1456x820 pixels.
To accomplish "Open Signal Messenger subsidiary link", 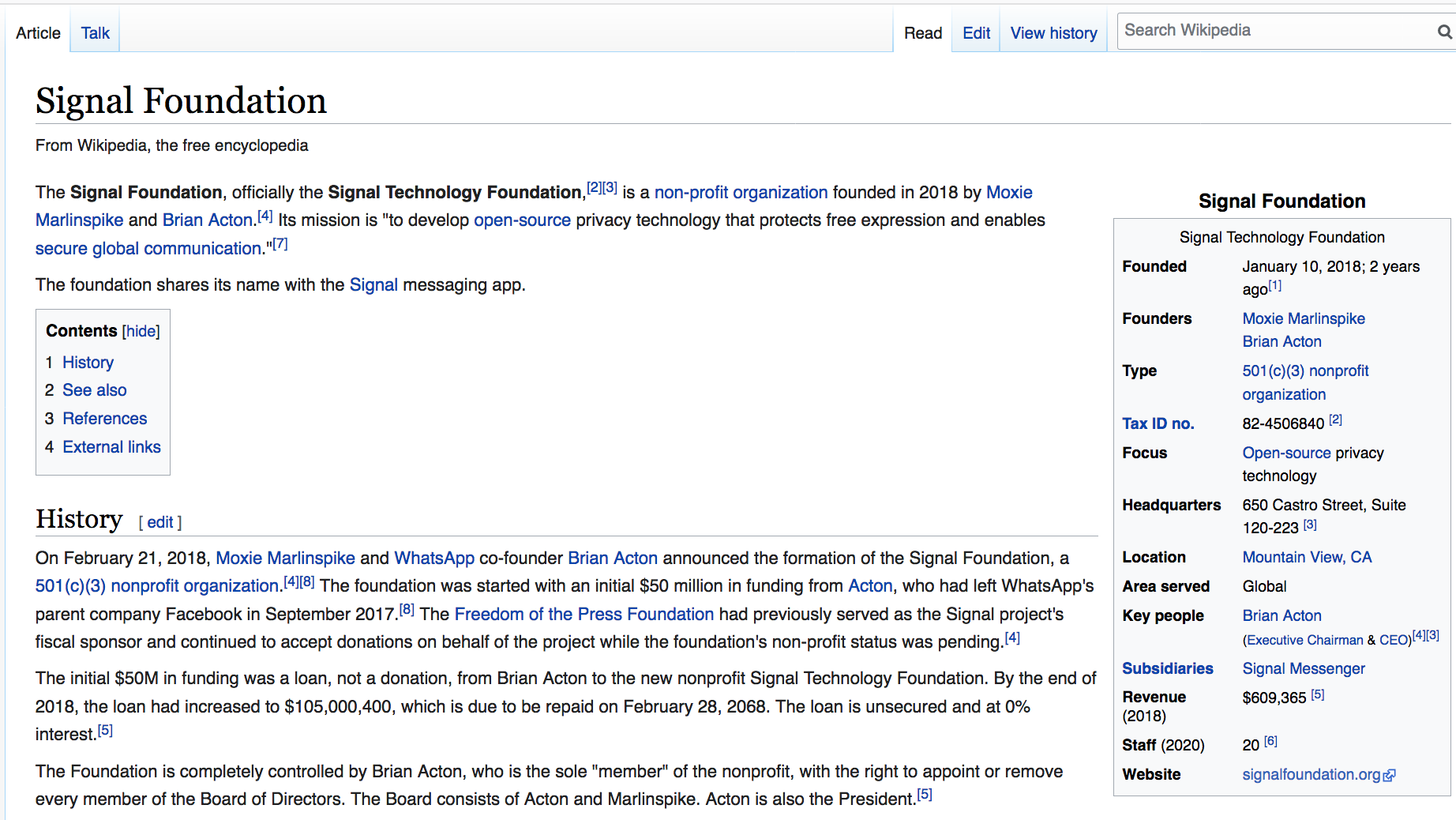I will click(1304, 669).
